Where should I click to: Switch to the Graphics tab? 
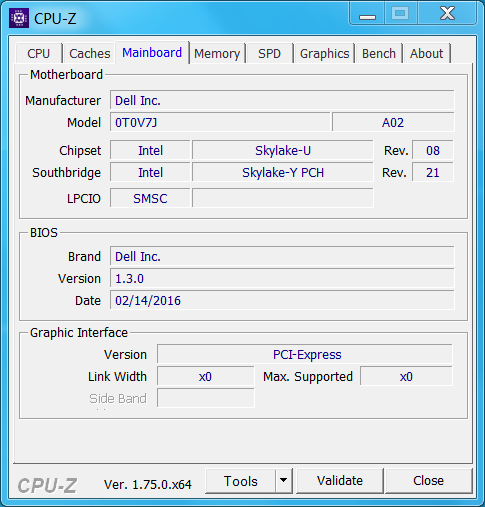click(324, 54)
